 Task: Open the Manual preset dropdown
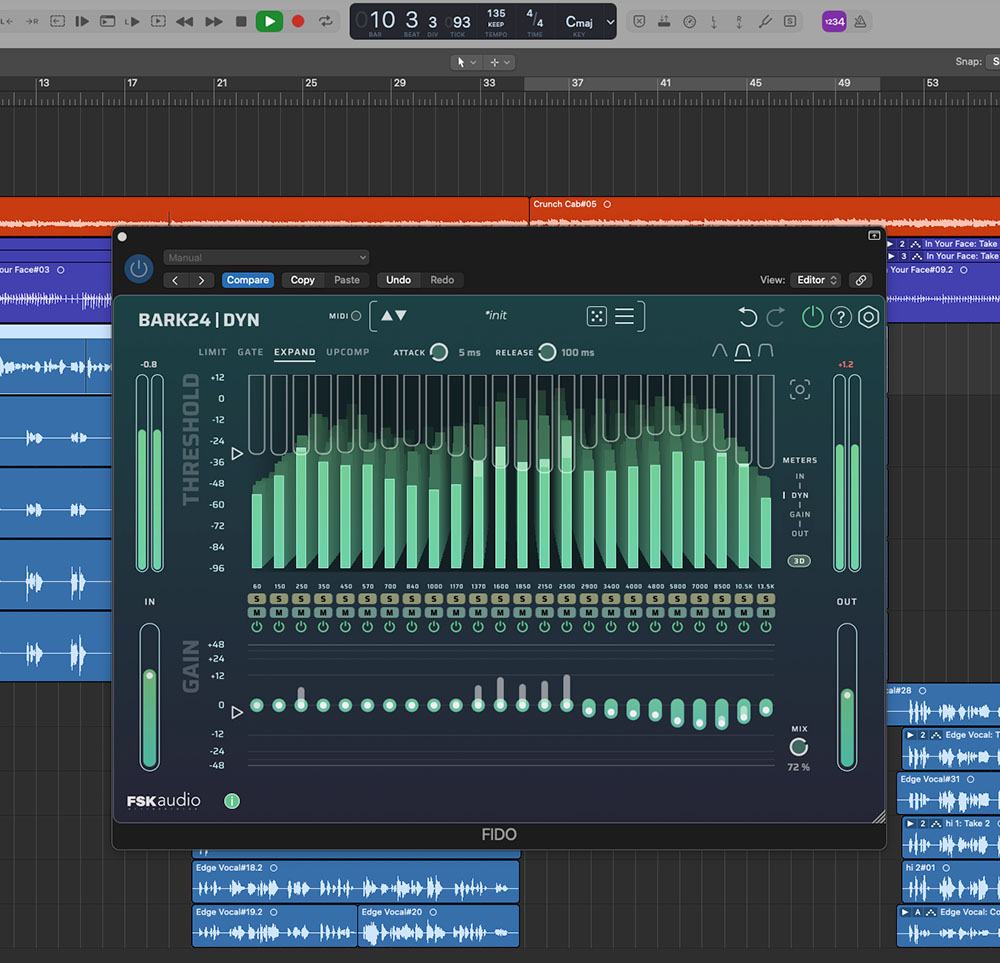pyautogui.click(x=266, y=257)
